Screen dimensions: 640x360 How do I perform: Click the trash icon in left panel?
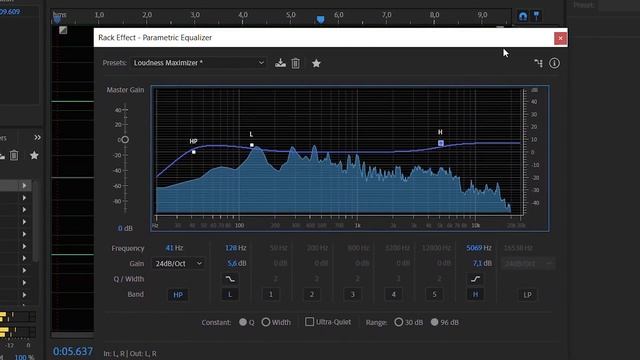tap(14, 156)
